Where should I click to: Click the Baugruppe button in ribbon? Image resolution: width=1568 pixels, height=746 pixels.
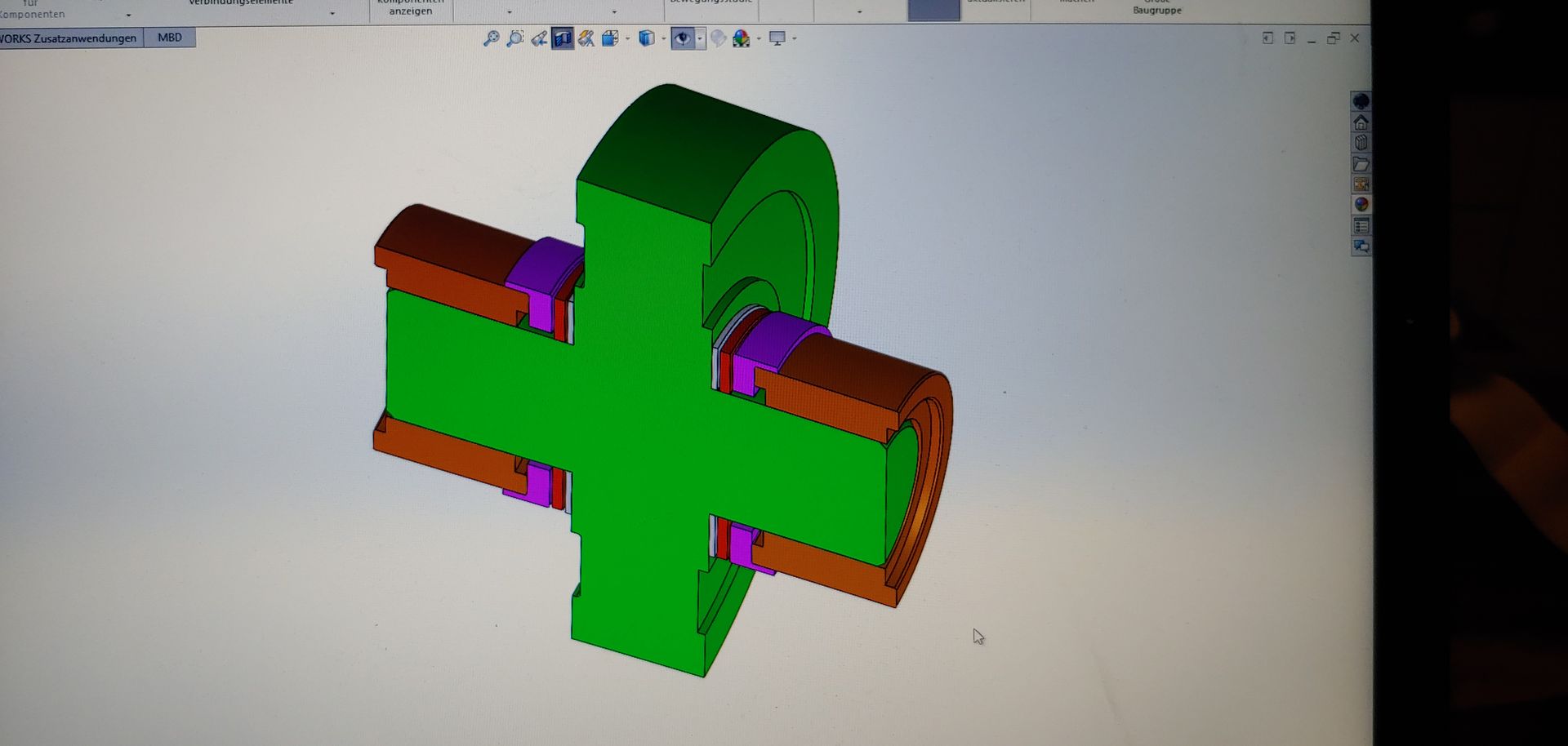click(x=1156, y=8)
